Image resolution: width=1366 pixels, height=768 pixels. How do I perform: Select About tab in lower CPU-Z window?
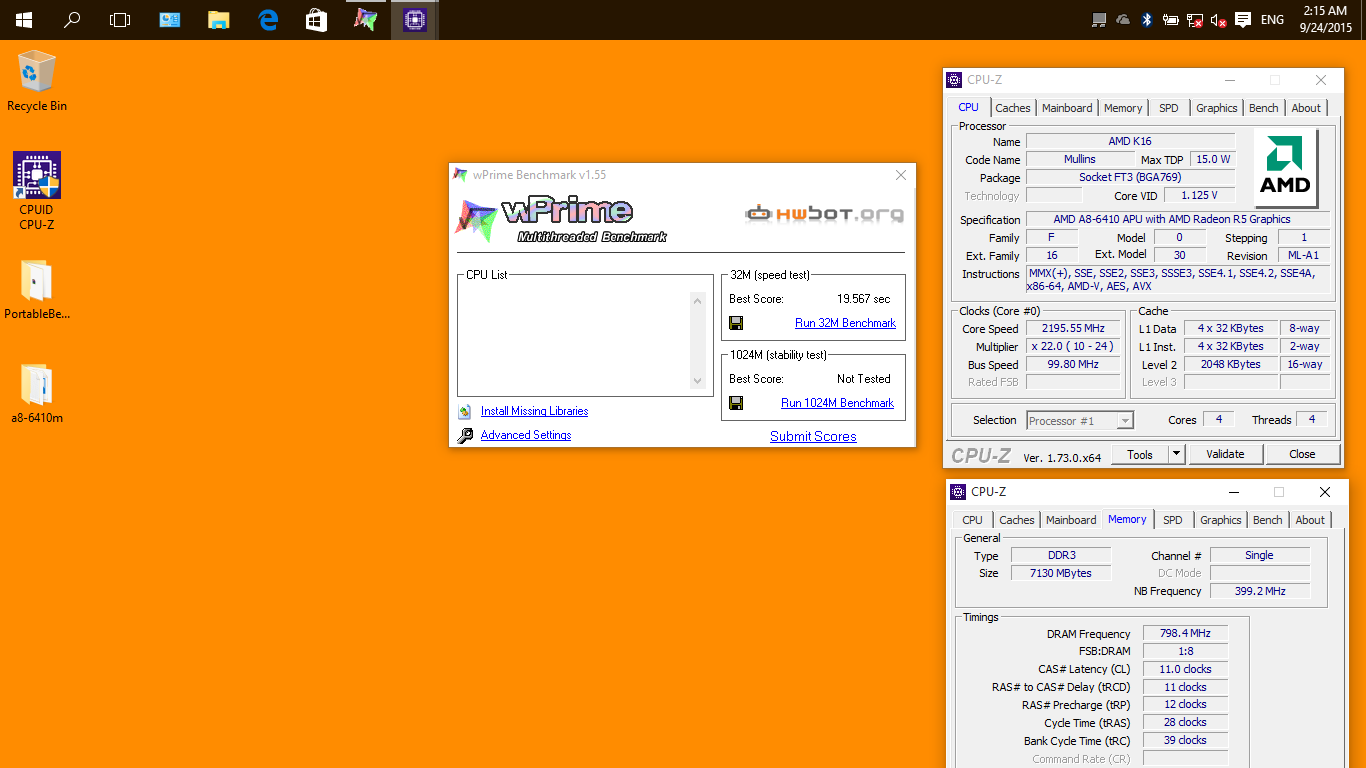pos(1310,520)
